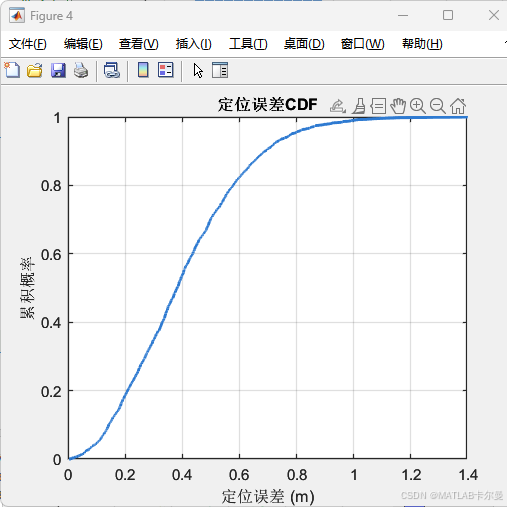The image size is (507, 507).
Task: Click the y-axis tick label 0.4
Action: pos(51,323)
